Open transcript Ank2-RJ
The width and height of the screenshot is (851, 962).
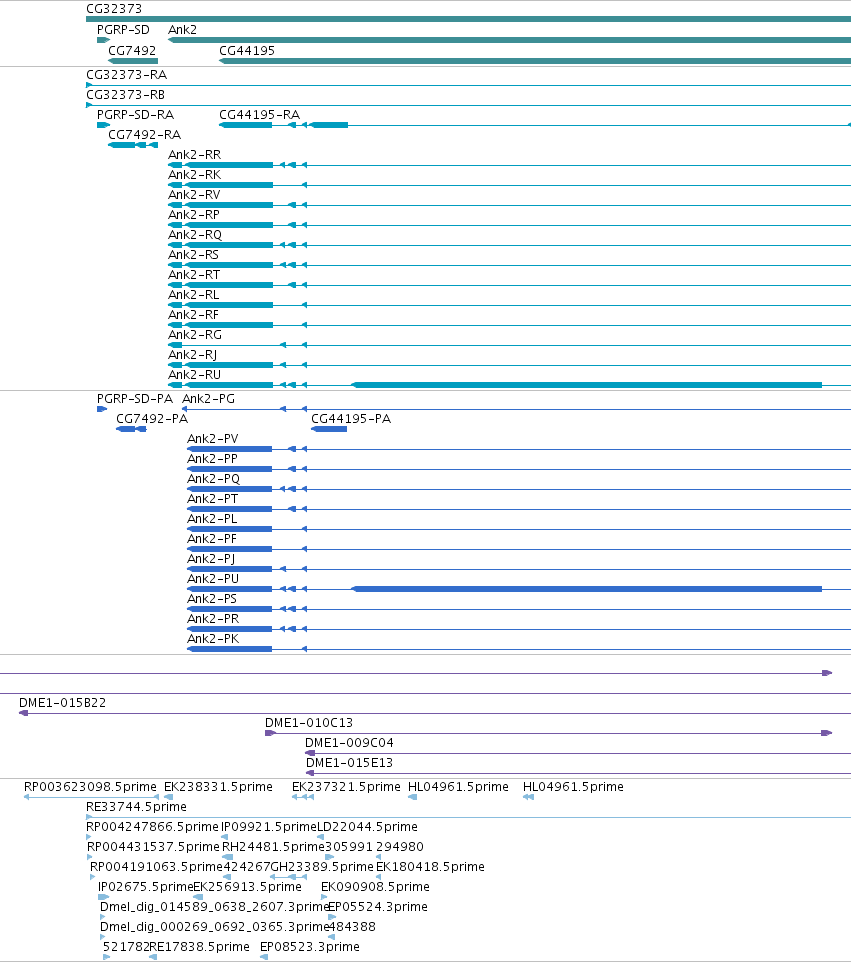click(x=193, y=354)
